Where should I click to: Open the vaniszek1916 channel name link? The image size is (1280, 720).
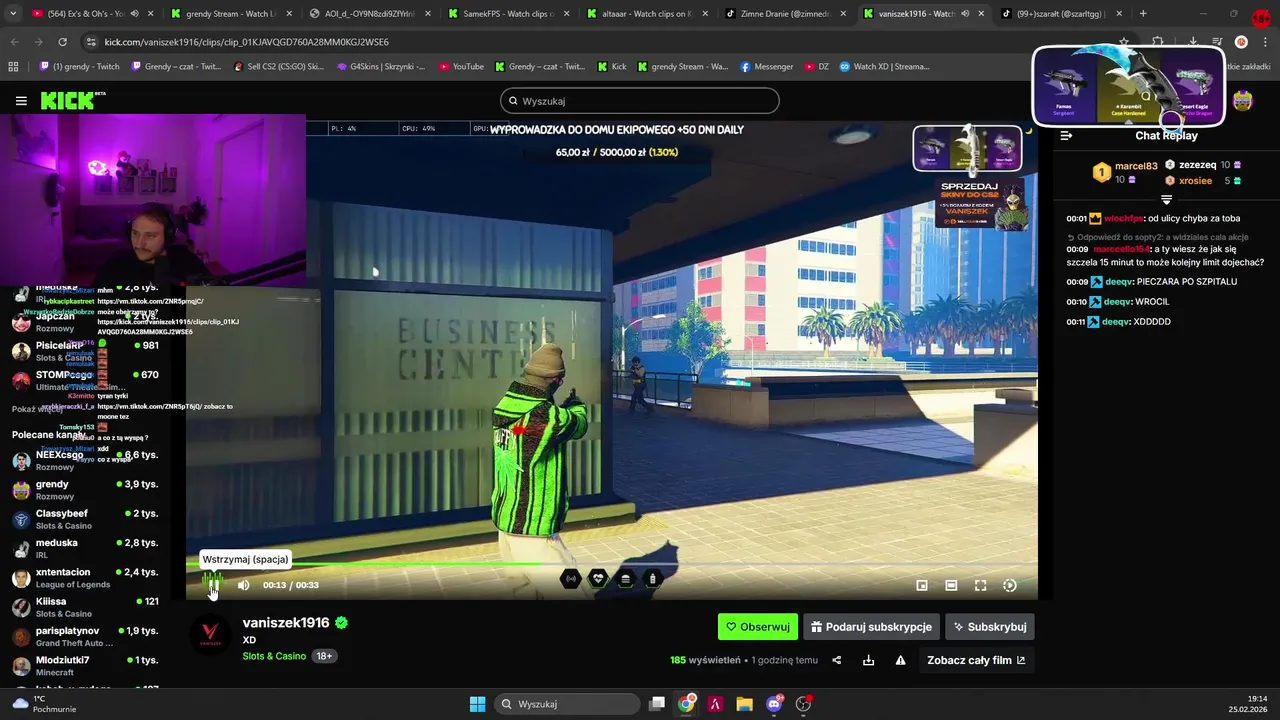click(286, 622)
